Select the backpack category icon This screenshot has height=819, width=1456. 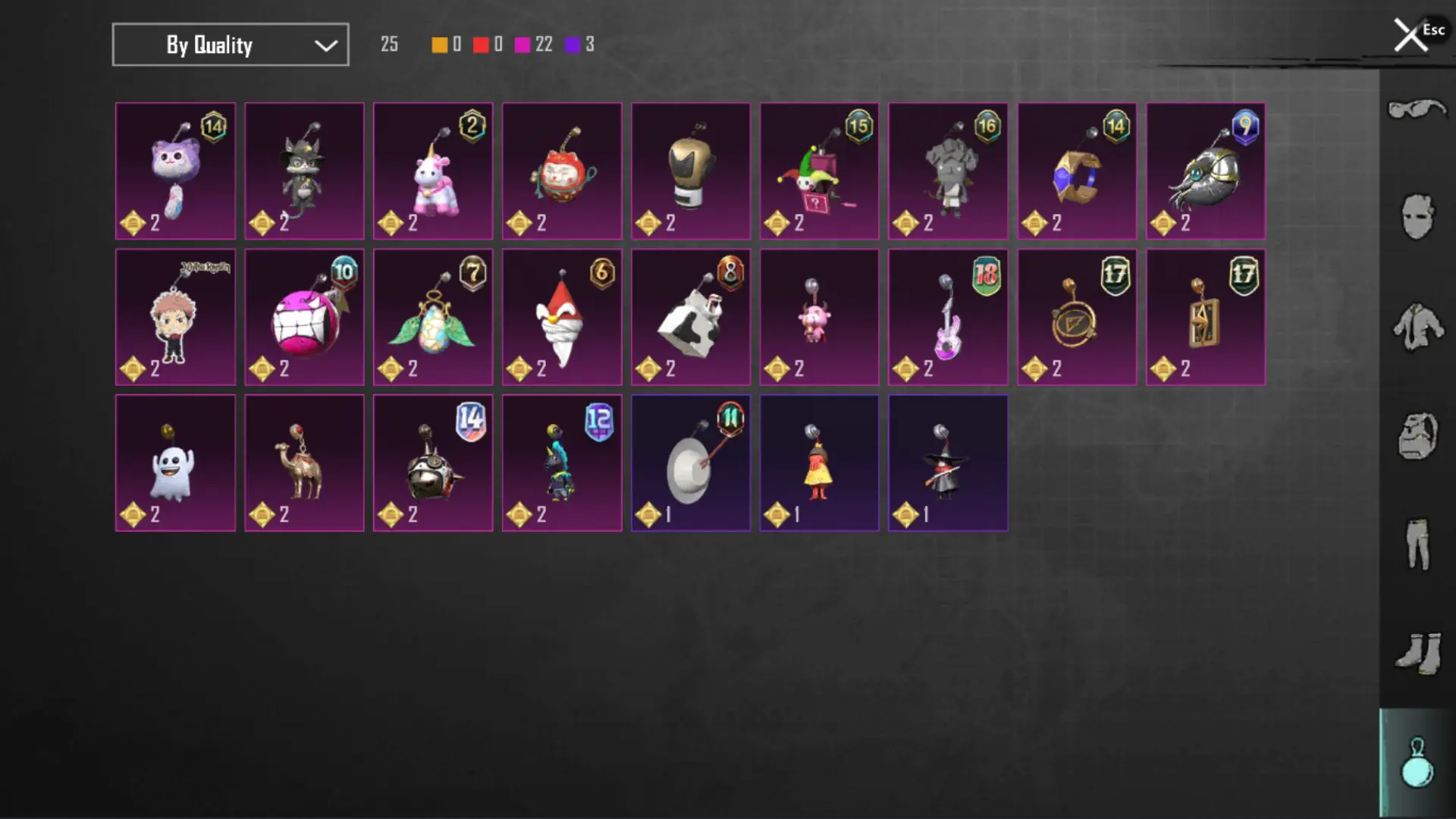click(1417, 436)
